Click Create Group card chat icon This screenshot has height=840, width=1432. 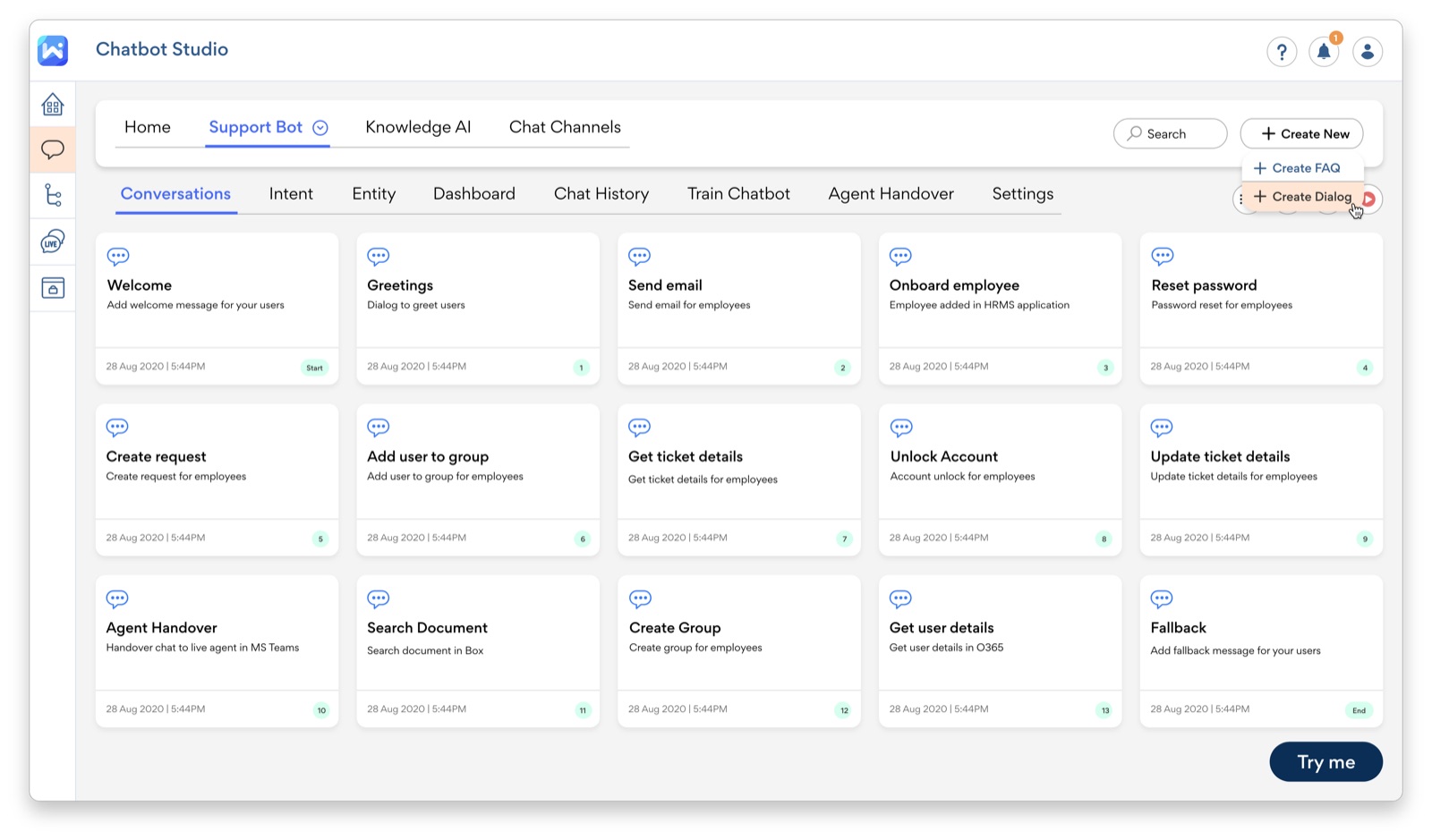tap(640, 598)
